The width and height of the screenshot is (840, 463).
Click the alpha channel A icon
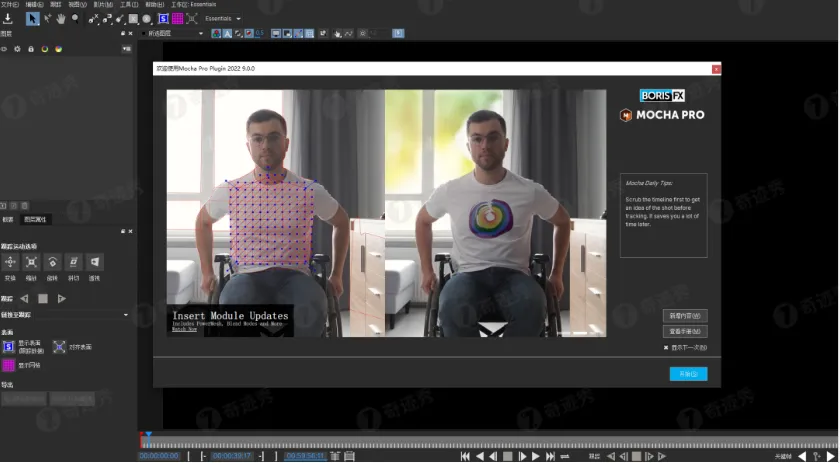[227, 33]
